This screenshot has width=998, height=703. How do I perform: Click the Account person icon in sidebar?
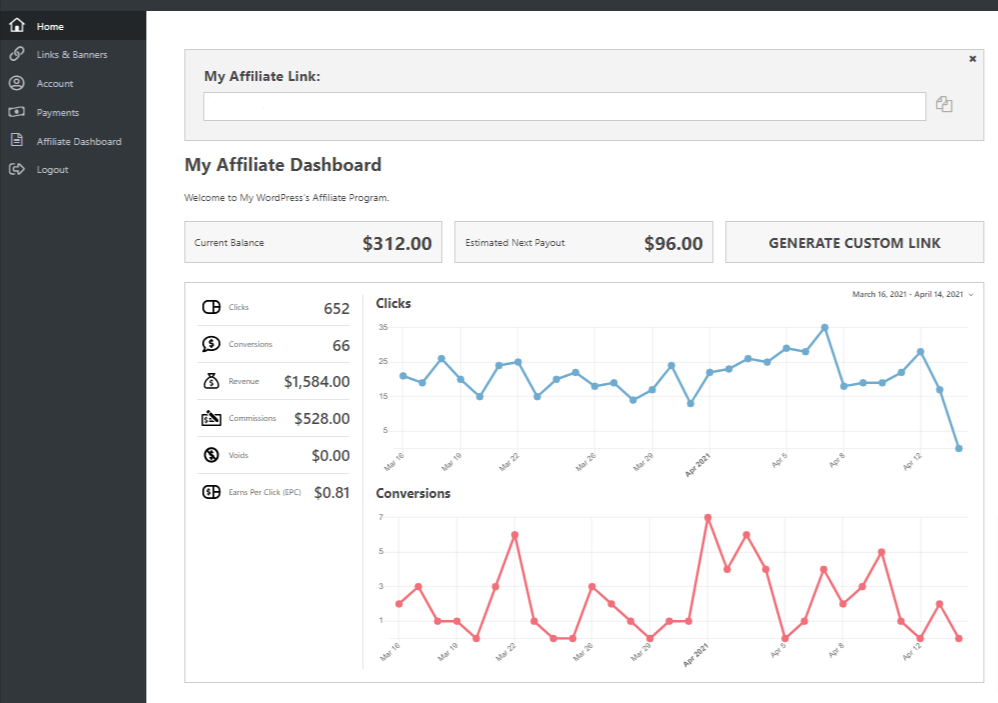[16, 84]
